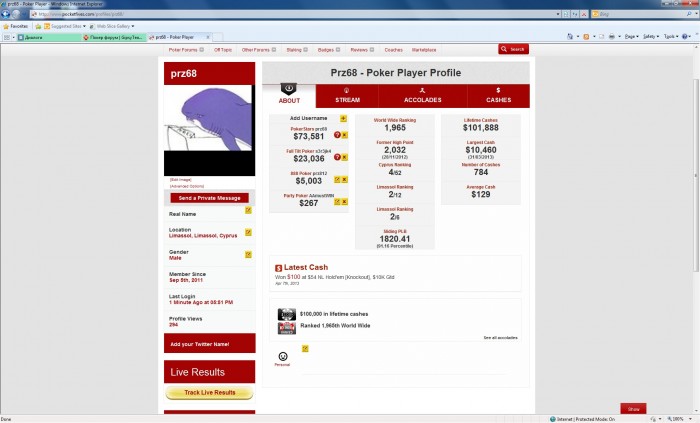Click Add your Twitter Name button
Image resolution: width=700 pixels, height=423 pixels.
click(x=209, y=344)
